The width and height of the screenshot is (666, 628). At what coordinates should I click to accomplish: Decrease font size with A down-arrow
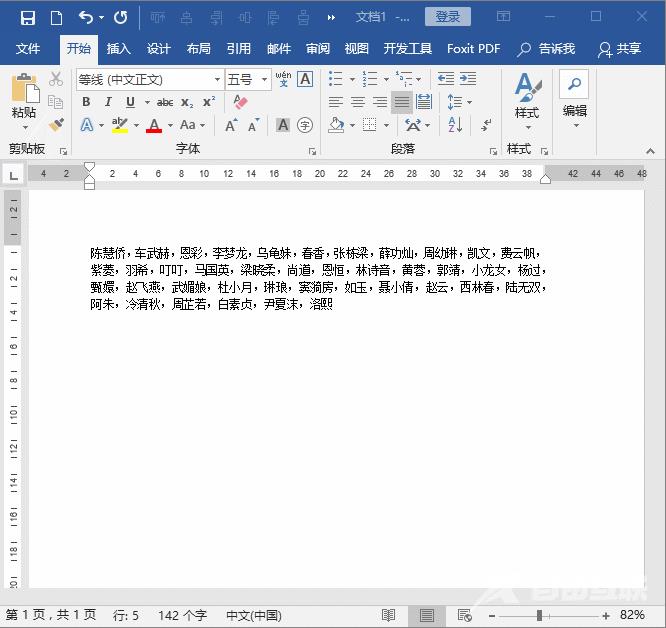click(x=254, y=125)
